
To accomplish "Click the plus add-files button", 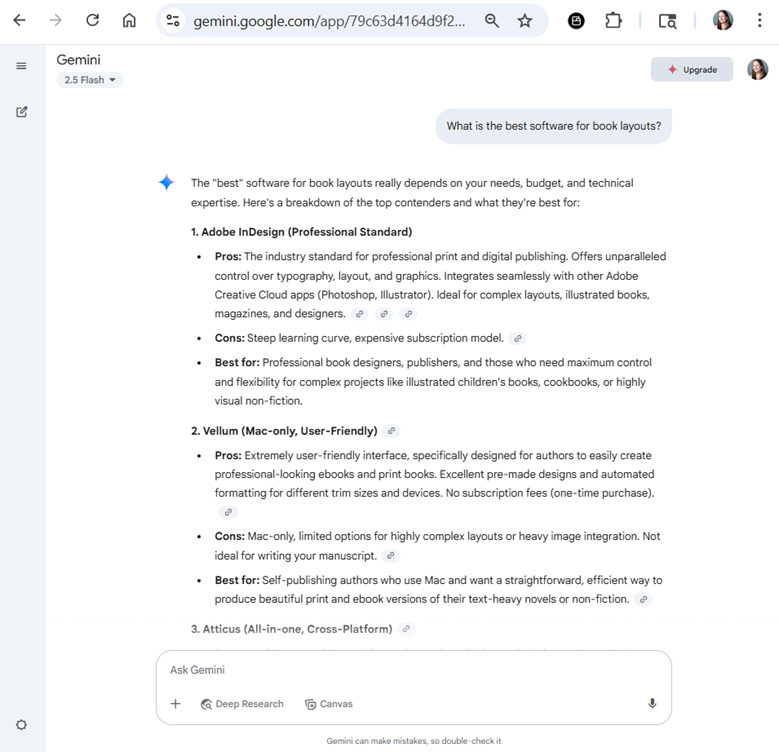I will (175, 704).
